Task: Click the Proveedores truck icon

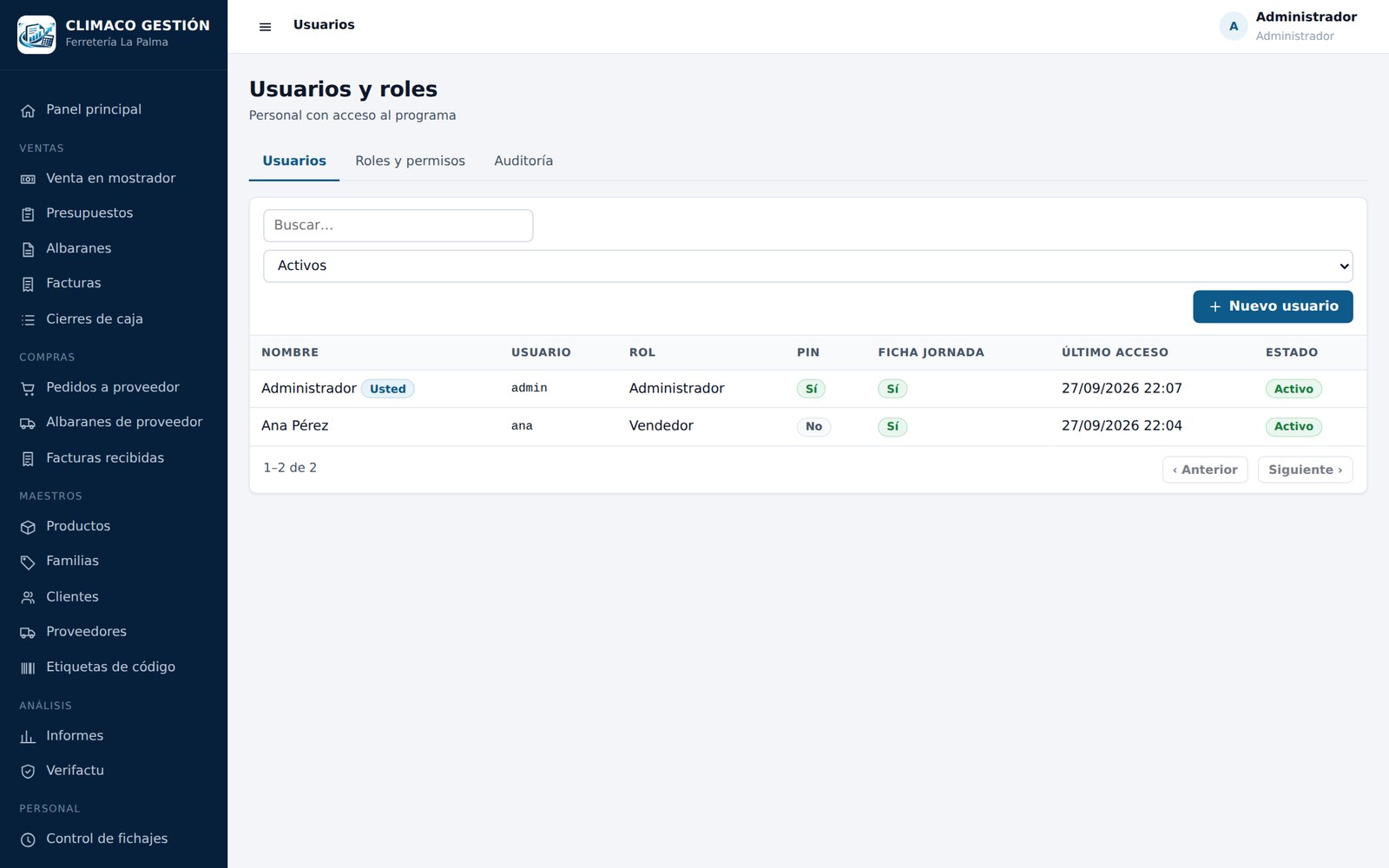Action: tap(28, 632)
